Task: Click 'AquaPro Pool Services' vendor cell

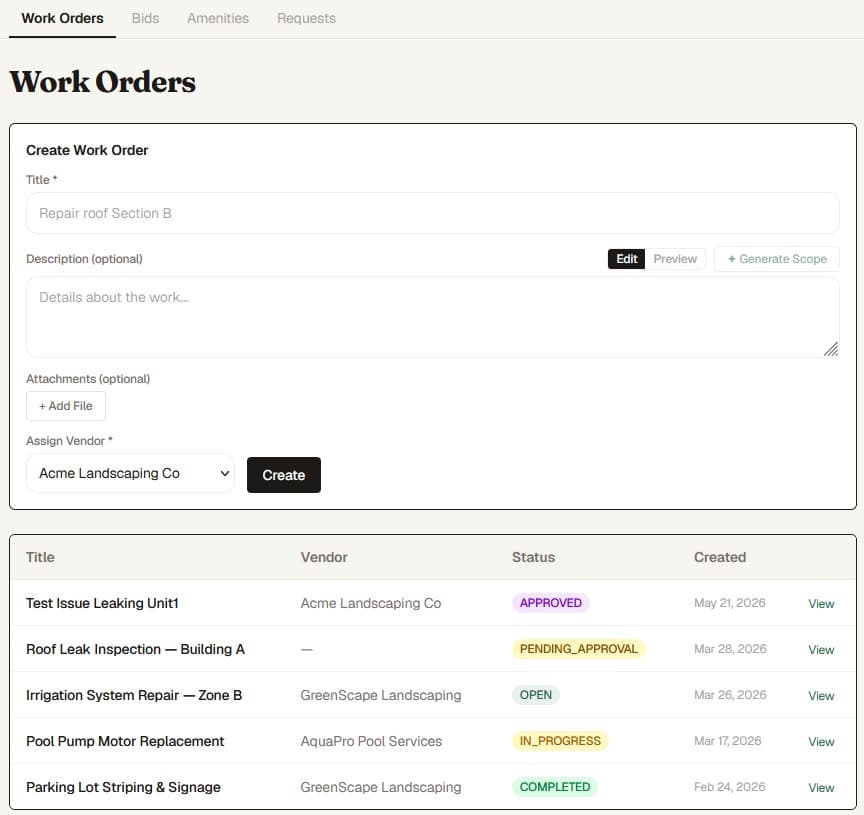Action: click(371, 741)
